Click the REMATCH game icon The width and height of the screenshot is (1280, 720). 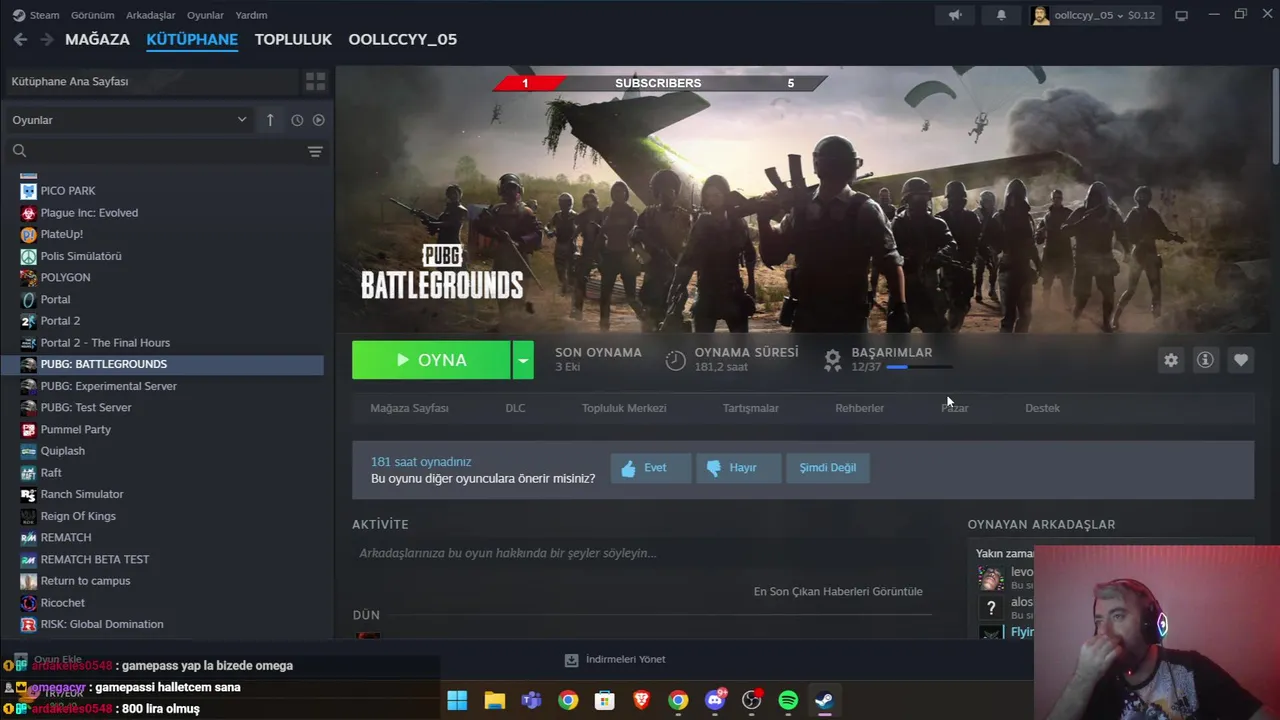[28, 538]
